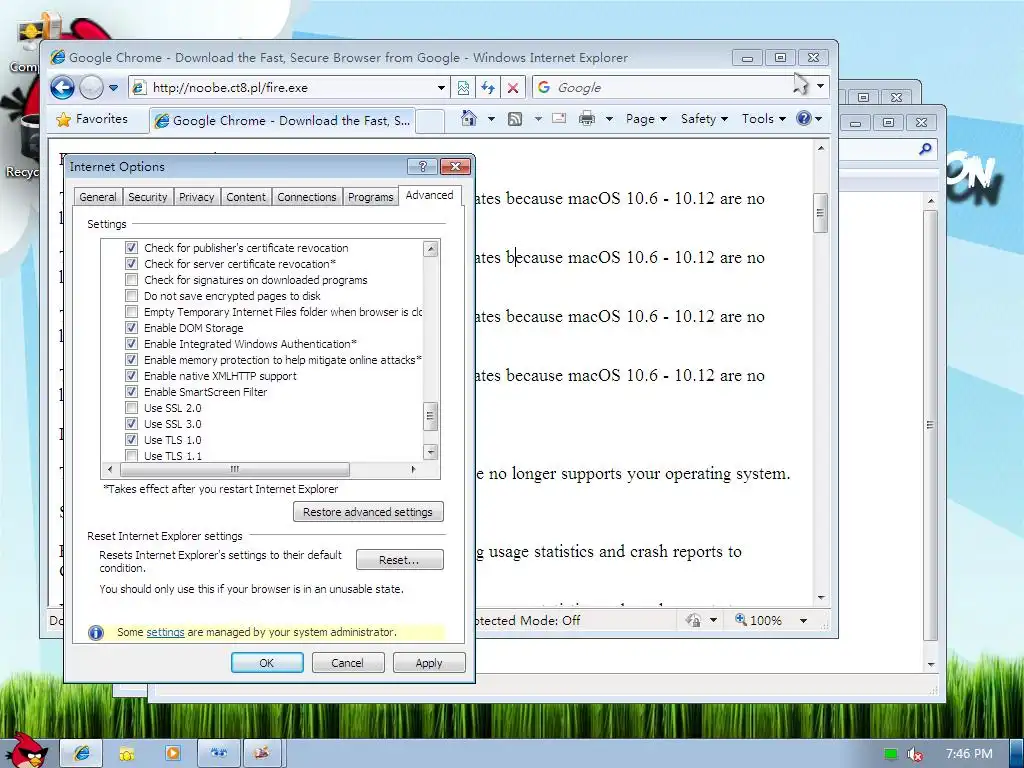The width and height of the screenshot is (1024, 768).
Task: Open the Tools menu
Action: tap(763, 119)
